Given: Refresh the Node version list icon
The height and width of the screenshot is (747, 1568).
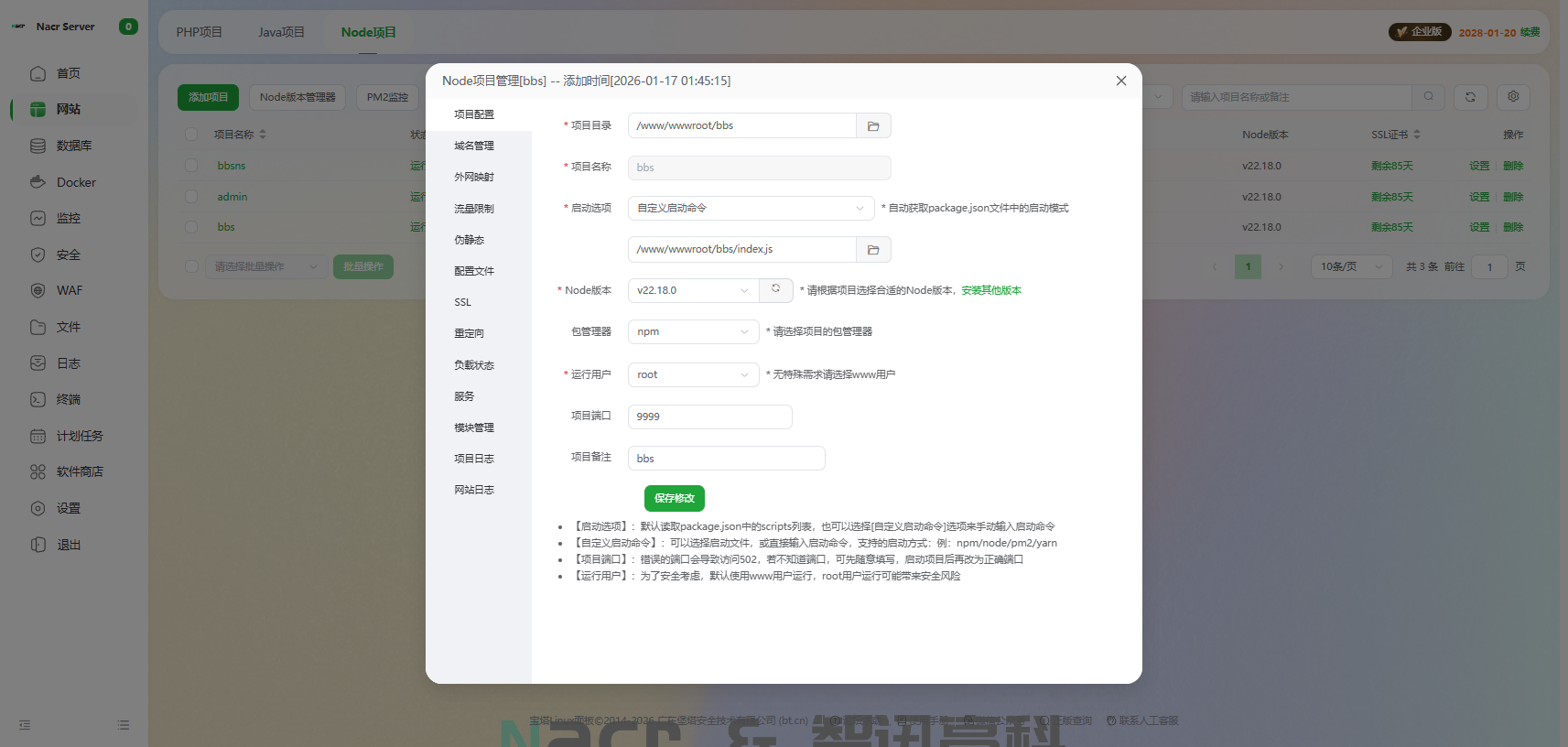Looking at the screenshot, I should 775,290.
